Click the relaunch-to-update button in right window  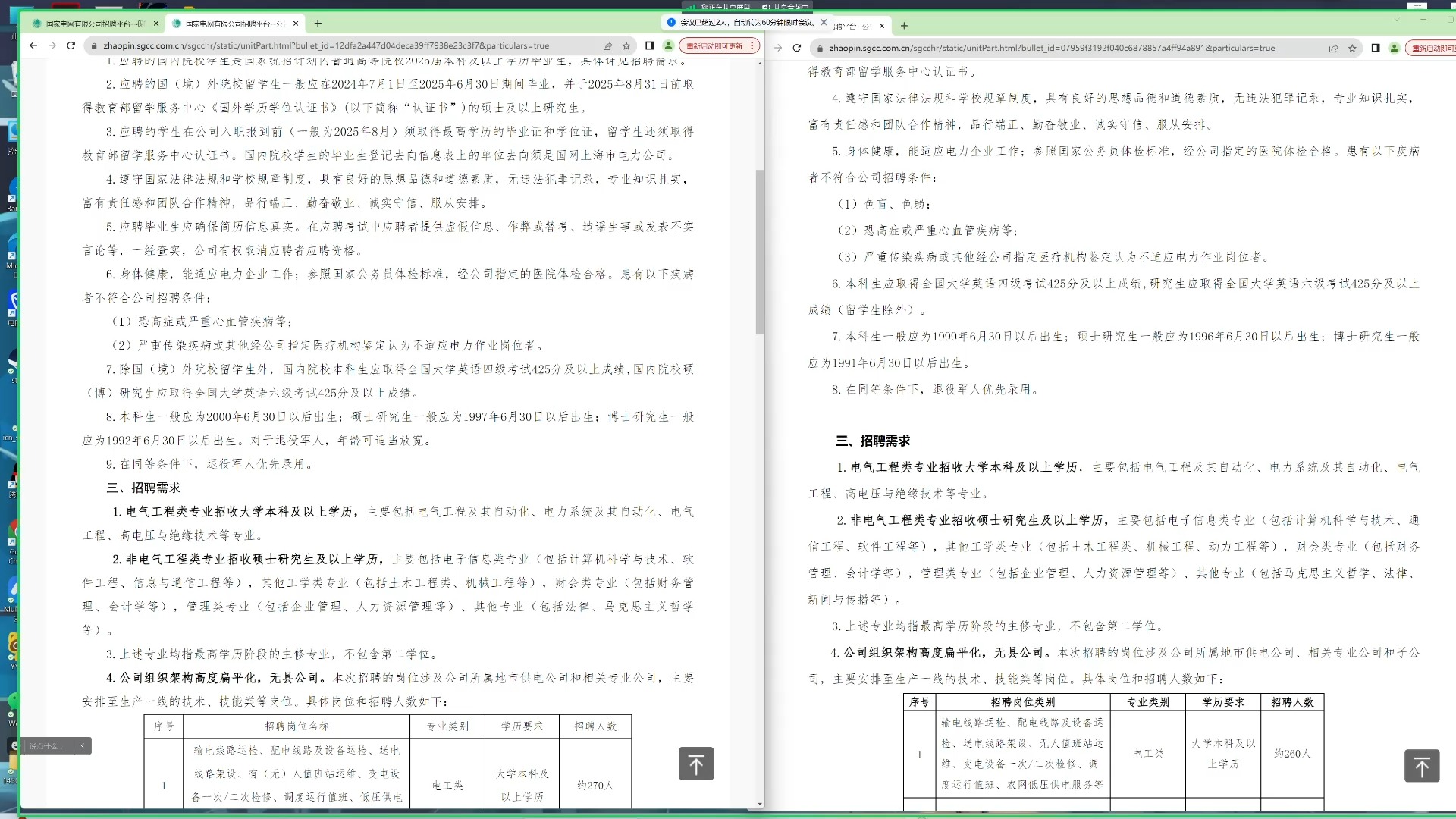coord(1431,48)
